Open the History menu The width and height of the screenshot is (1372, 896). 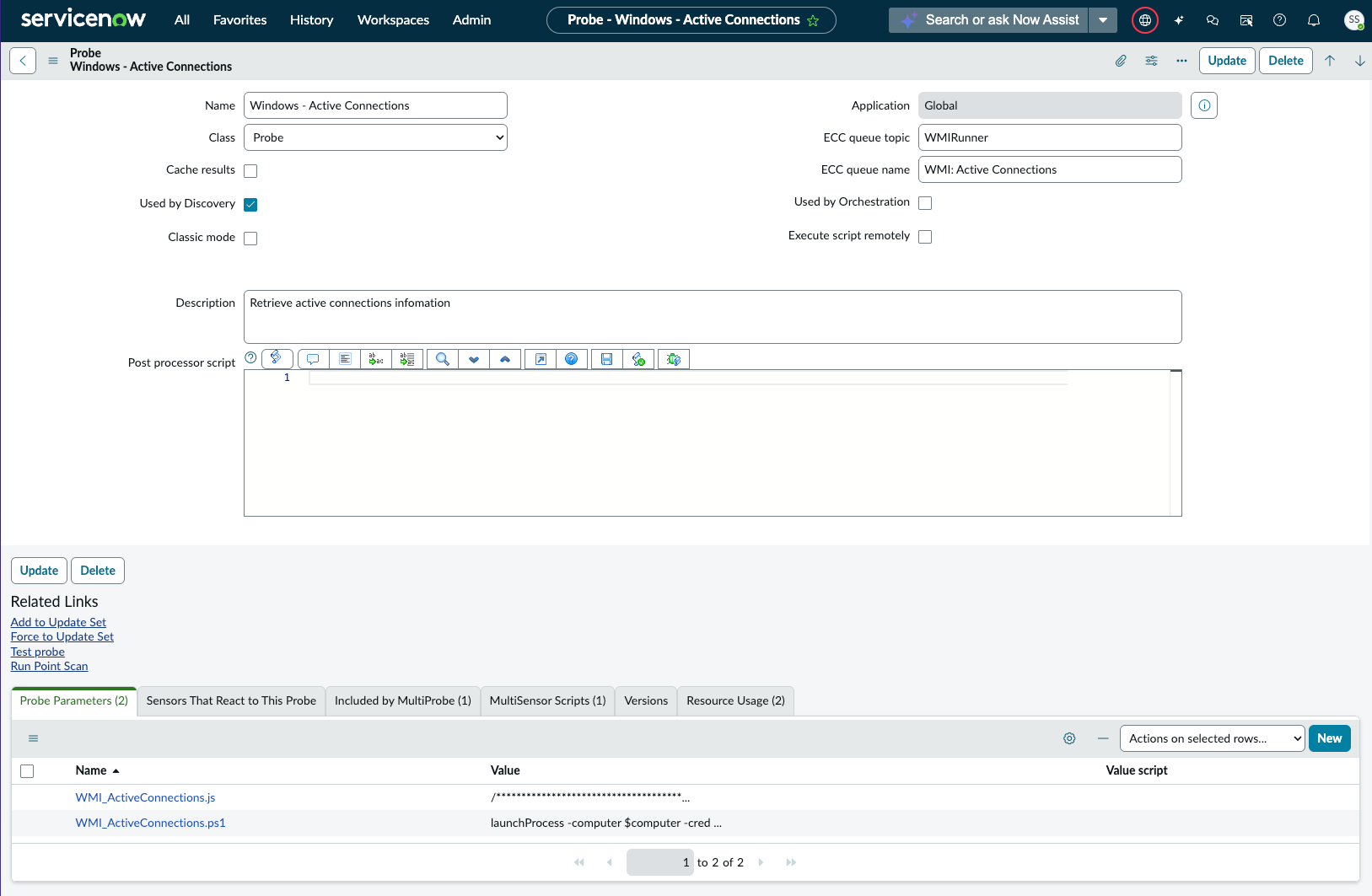coord(311,20)
